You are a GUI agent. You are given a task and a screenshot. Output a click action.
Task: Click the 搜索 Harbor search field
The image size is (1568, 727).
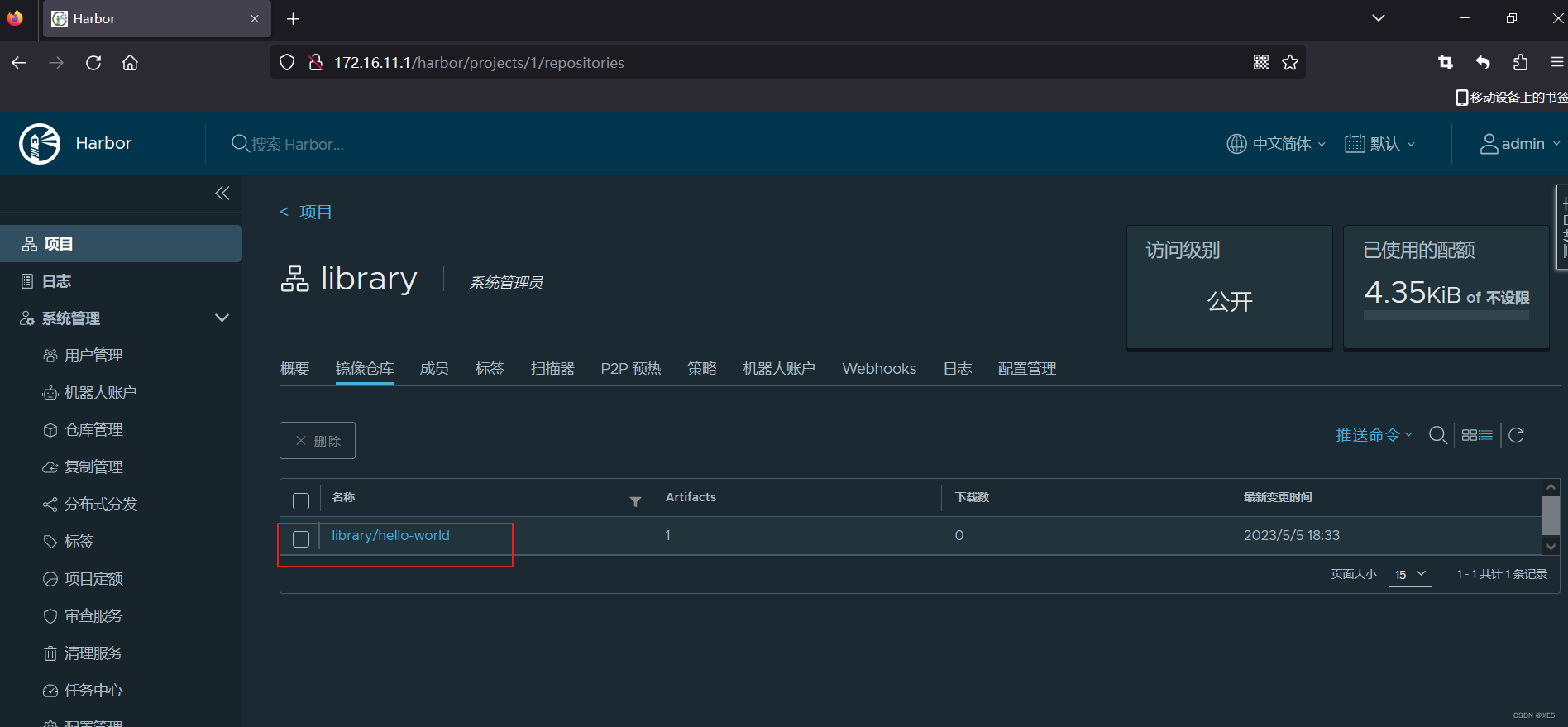[298, 144]
